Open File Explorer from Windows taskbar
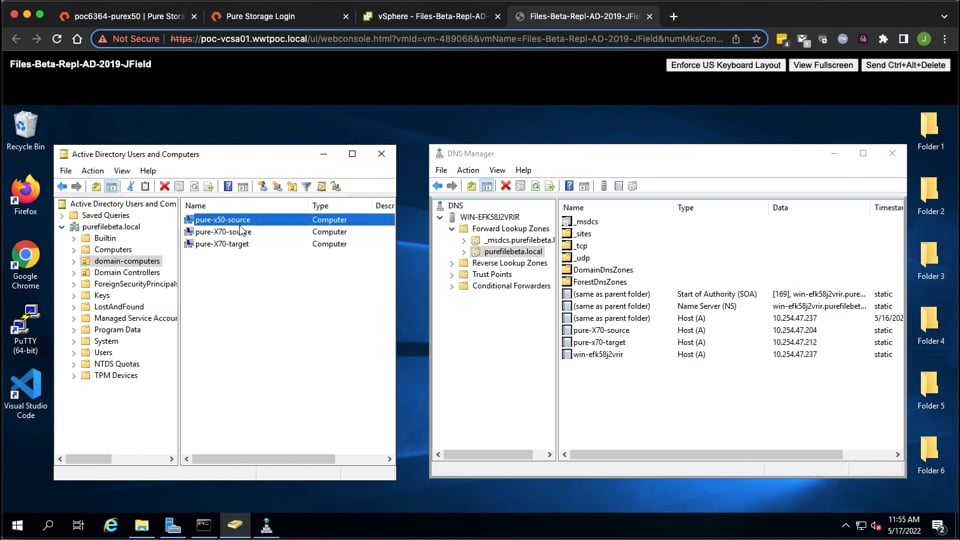This screenshot has width=960, height=540. point(141,525)
